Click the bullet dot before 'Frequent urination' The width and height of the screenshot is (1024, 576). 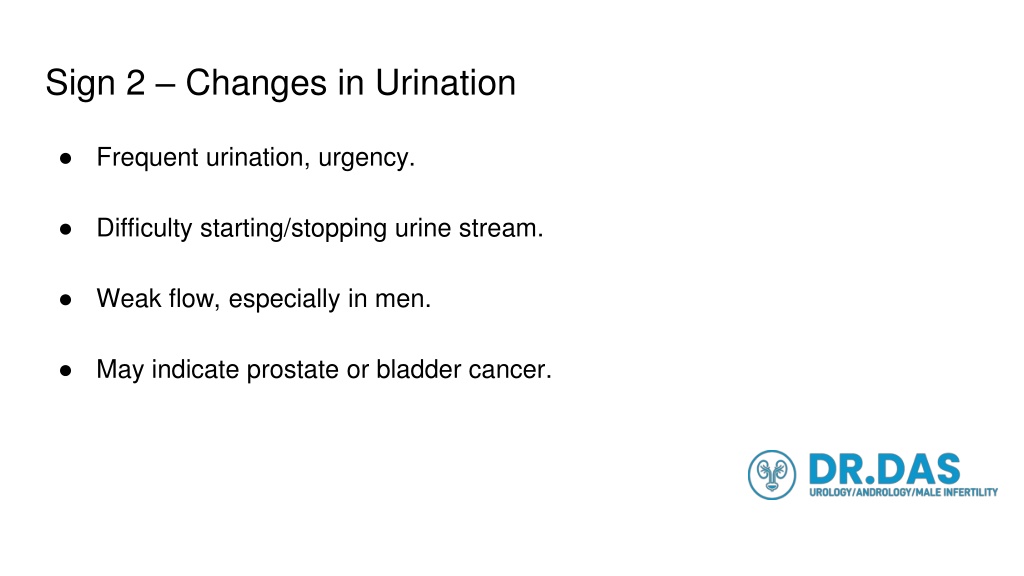(65, 158)
